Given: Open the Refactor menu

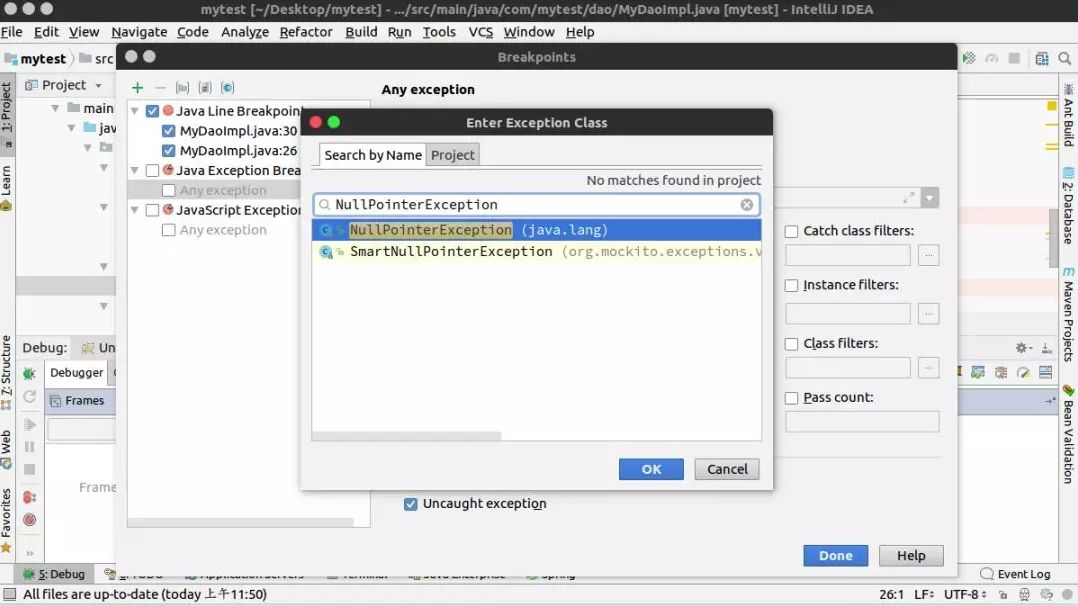Looking at the screenshot, I should pos(306,32).
